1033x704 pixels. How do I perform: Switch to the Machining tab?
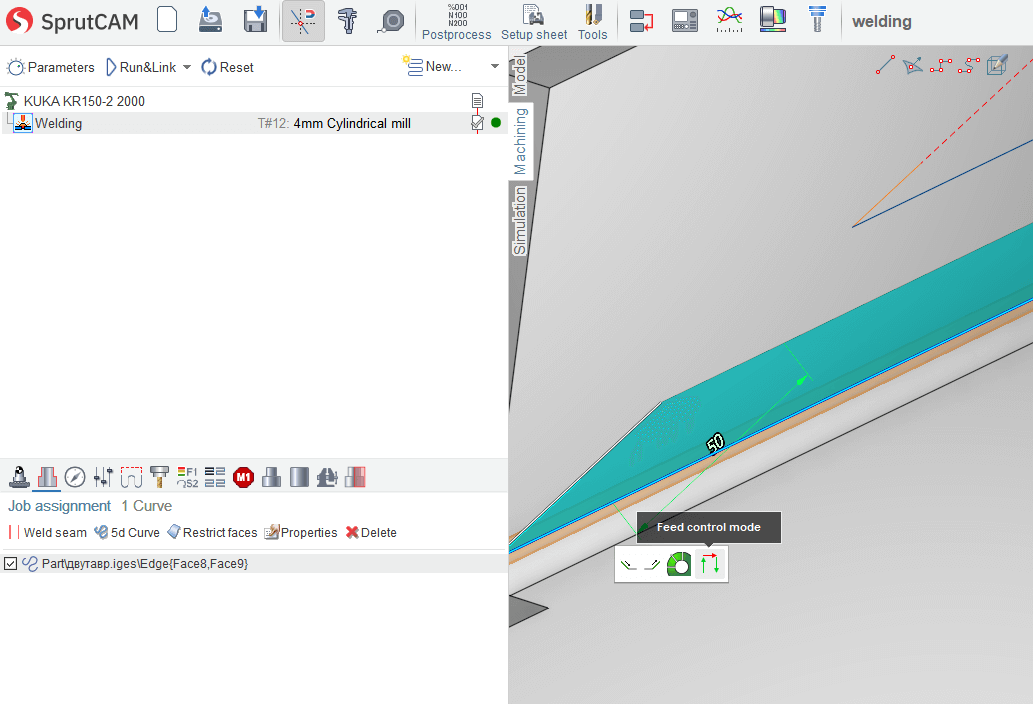pyautogui.click(x=520, y=141)
